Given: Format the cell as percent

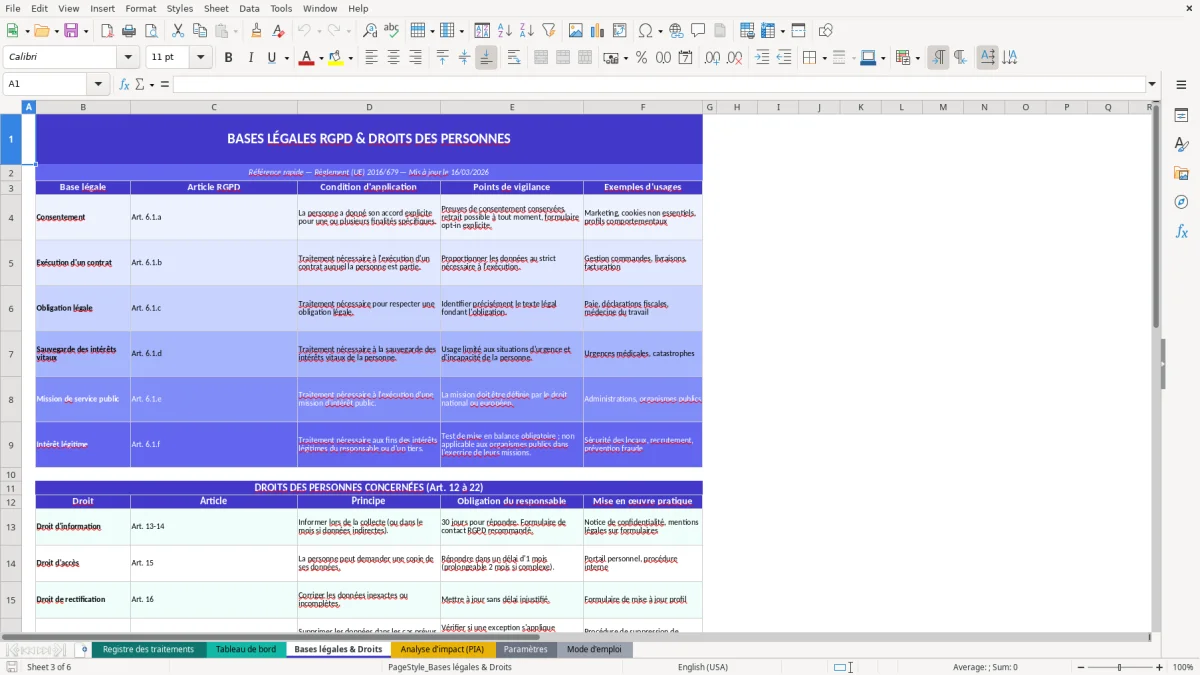Looking at the screenshot, I should pos(641,58).
